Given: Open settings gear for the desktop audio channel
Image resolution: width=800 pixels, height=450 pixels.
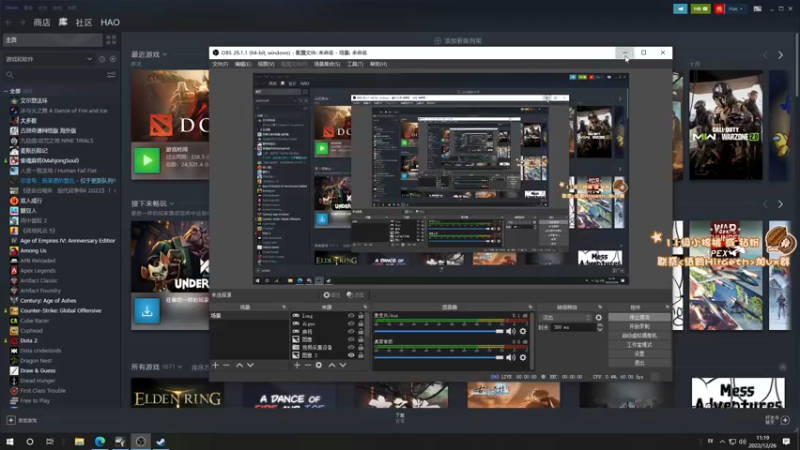Looking at the screenshot, I should tap(523, 358).
